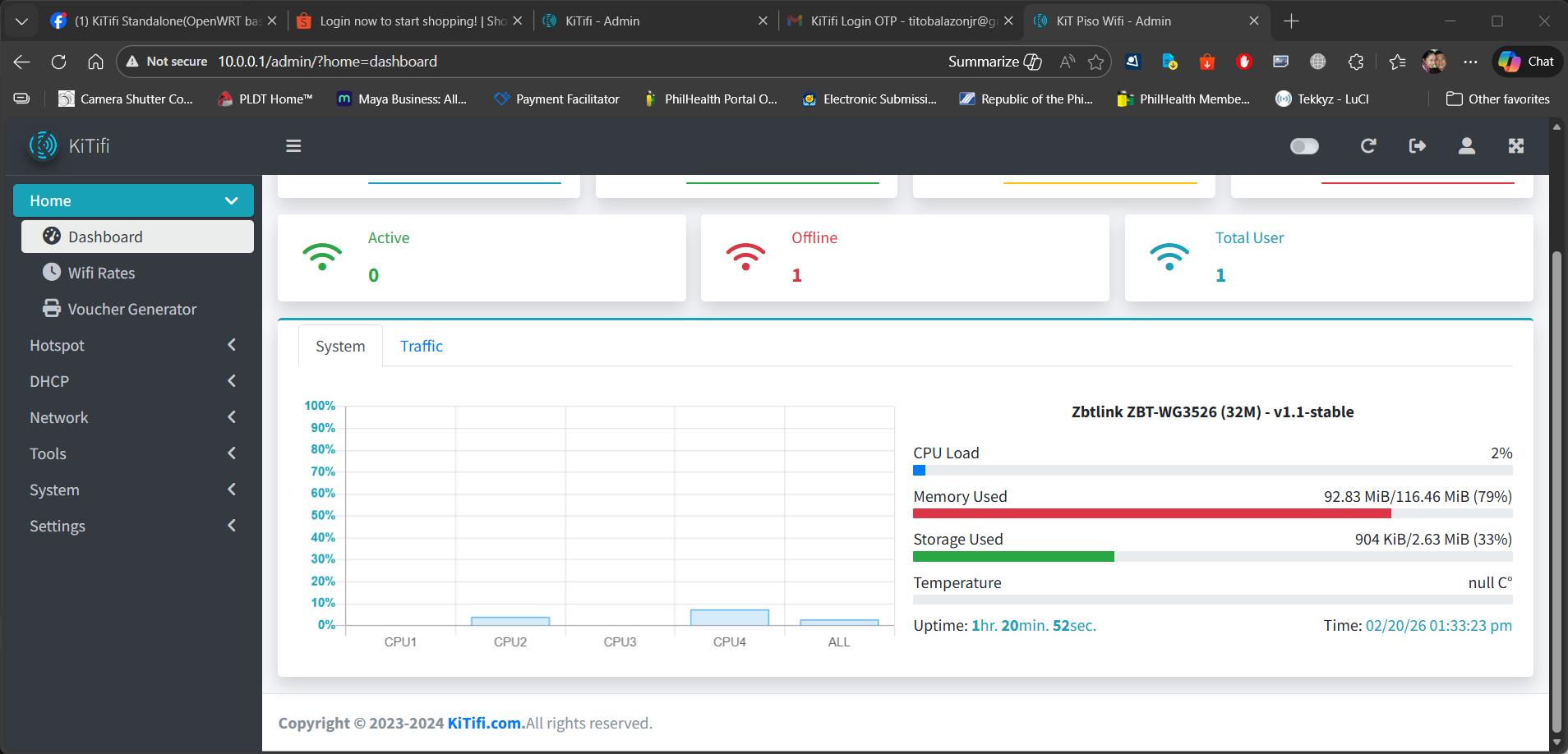
Task: Toggle fullscreen with the expand icon
Action: 1516,146
